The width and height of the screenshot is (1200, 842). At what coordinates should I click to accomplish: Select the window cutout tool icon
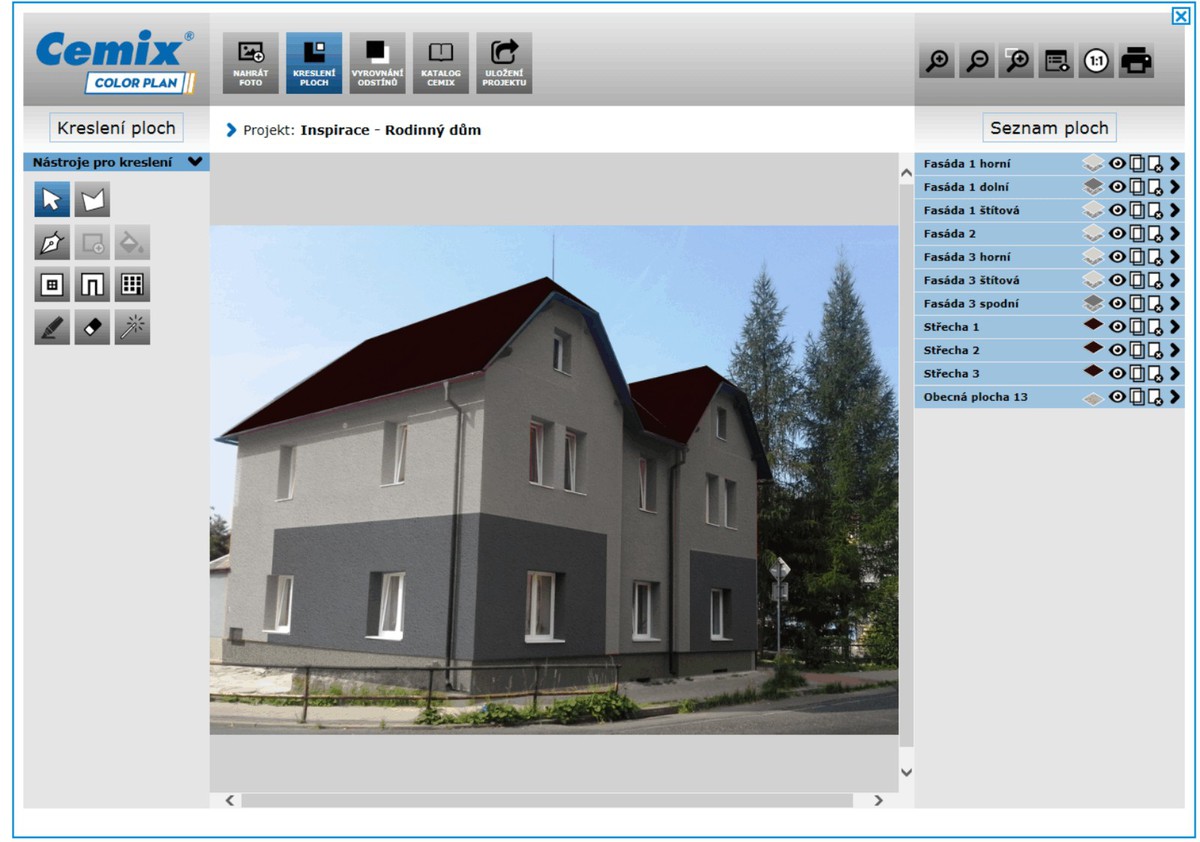tap(52, 285)
